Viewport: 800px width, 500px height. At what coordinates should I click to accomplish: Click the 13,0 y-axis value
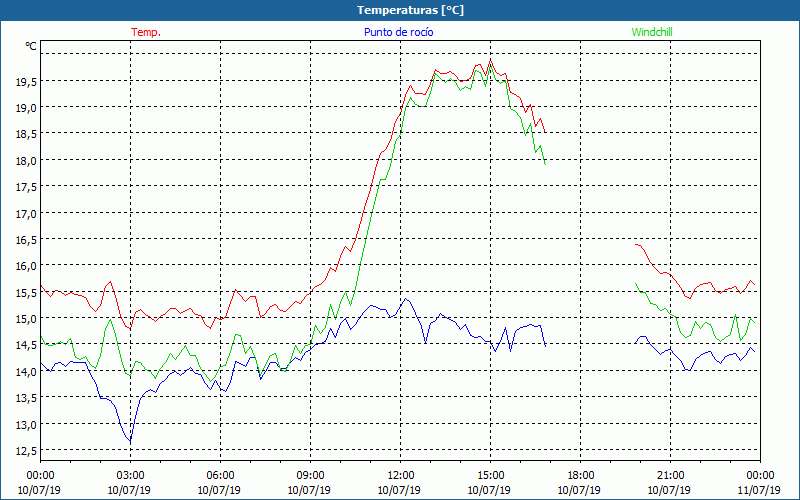tap(26, 425)
